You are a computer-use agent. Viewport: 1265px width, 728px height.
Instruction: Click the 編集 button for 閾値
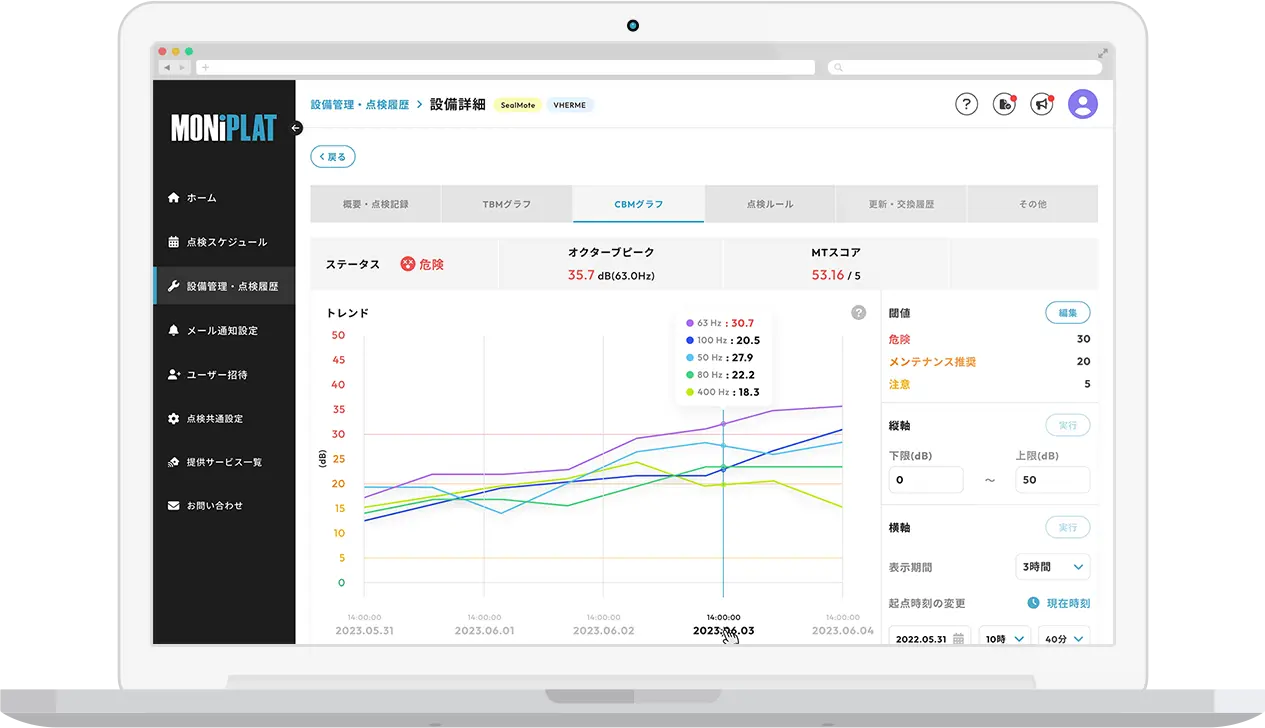(1066, 312)
